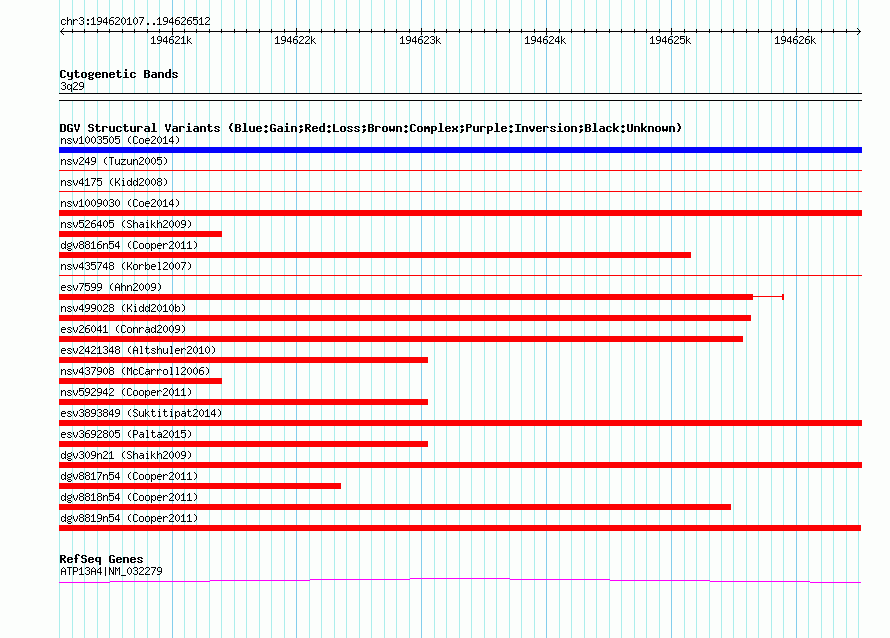Screen dimensions: 890x638
Task: Click the 194625k ruler label
Action: 670,40
